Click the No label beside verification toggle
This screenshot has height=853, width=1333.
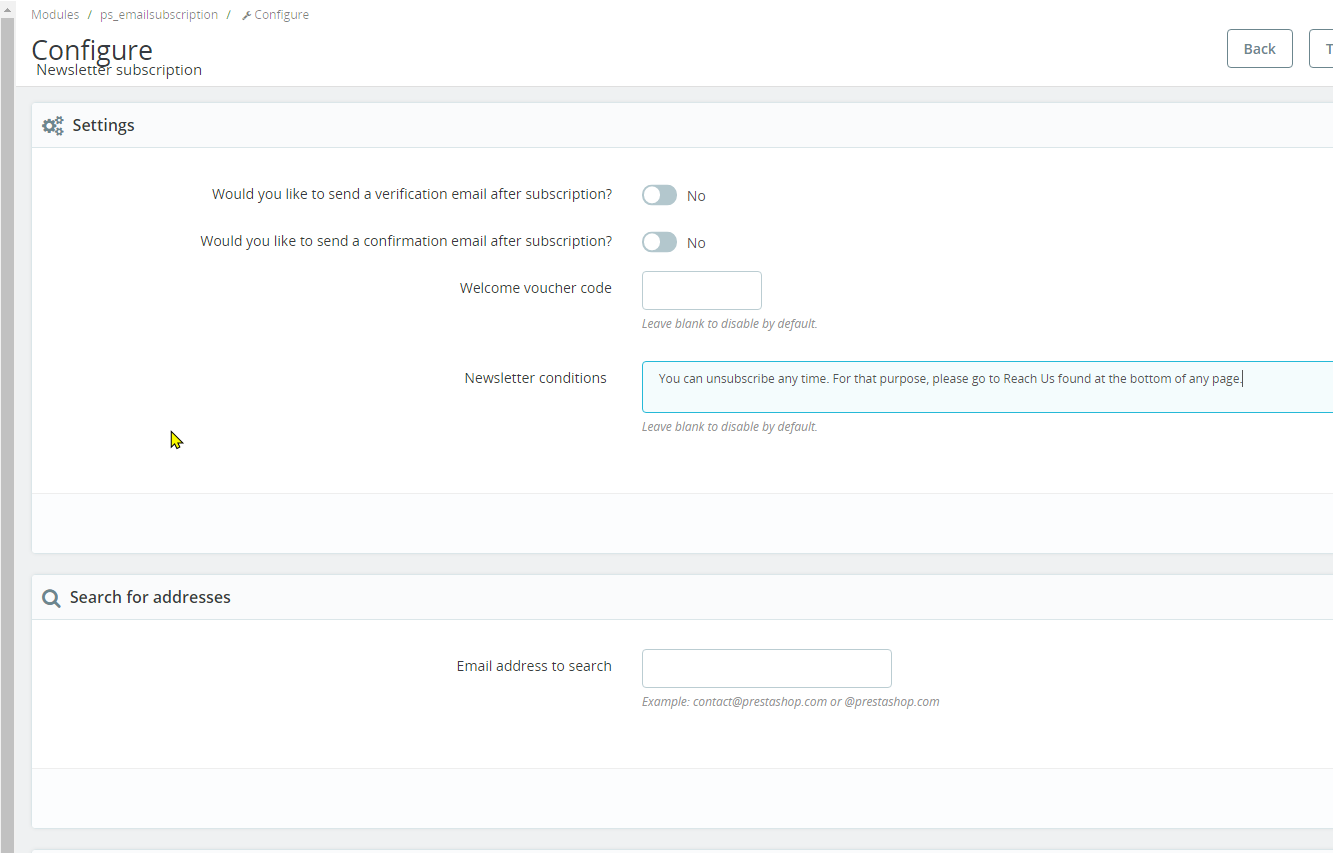[x=696, y=196]
